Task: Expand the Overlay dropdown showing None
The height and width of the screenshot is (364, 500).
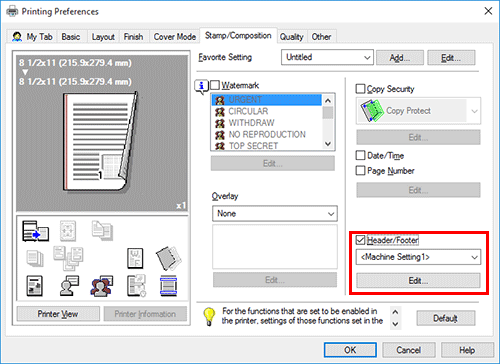Action: click(275, 213)
